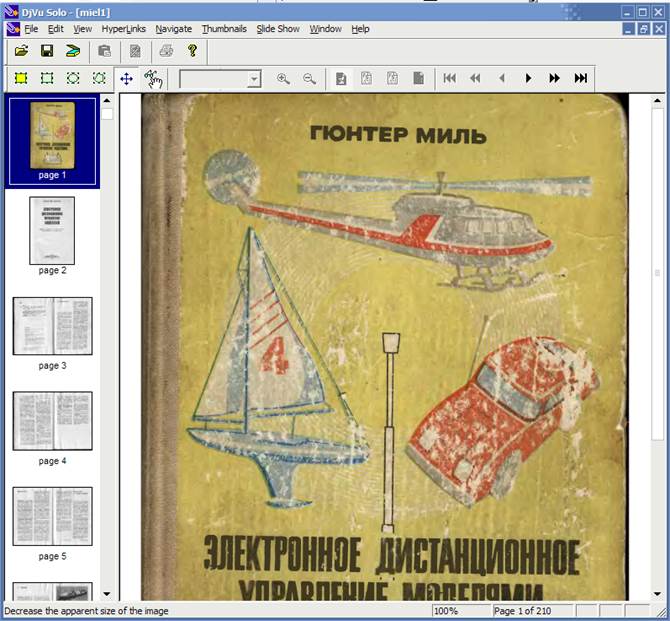
Task: Zoom in with the magnifier plus icon
Action: [x=283, y=79]
